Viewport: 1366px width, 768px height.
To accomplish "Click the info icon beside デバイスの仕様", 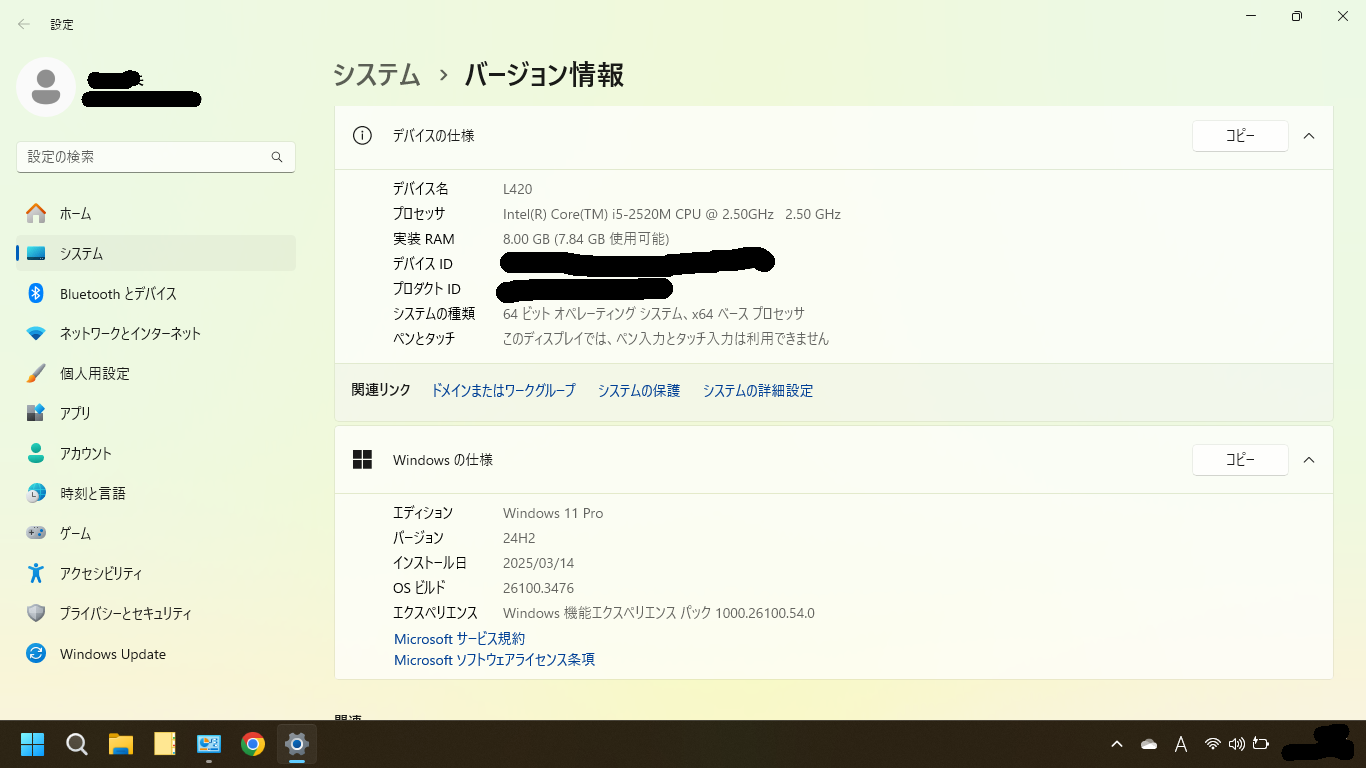I will click(362, 135).
